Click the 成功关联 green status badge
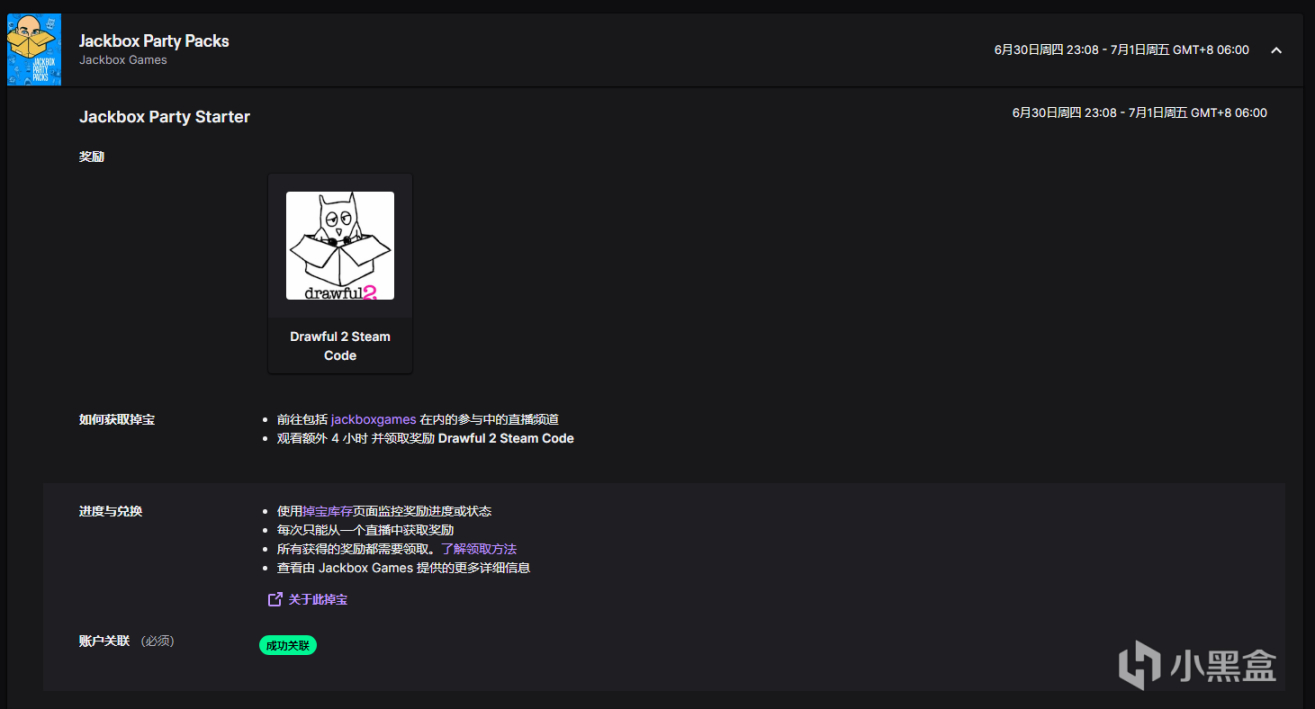This screenshot has width=1315, height=709. coord(288,645)
